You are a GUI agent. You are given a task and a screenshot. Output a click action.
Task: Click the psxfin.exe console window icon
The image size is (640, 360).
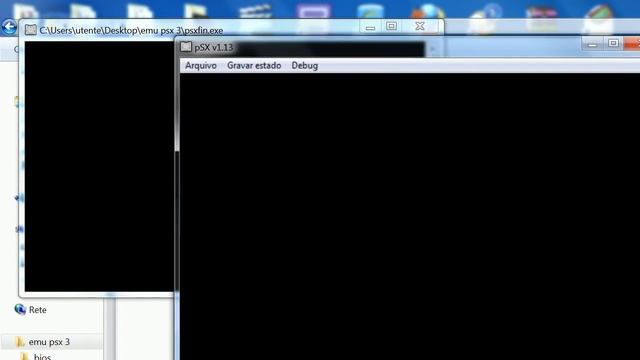pos(31,30)
